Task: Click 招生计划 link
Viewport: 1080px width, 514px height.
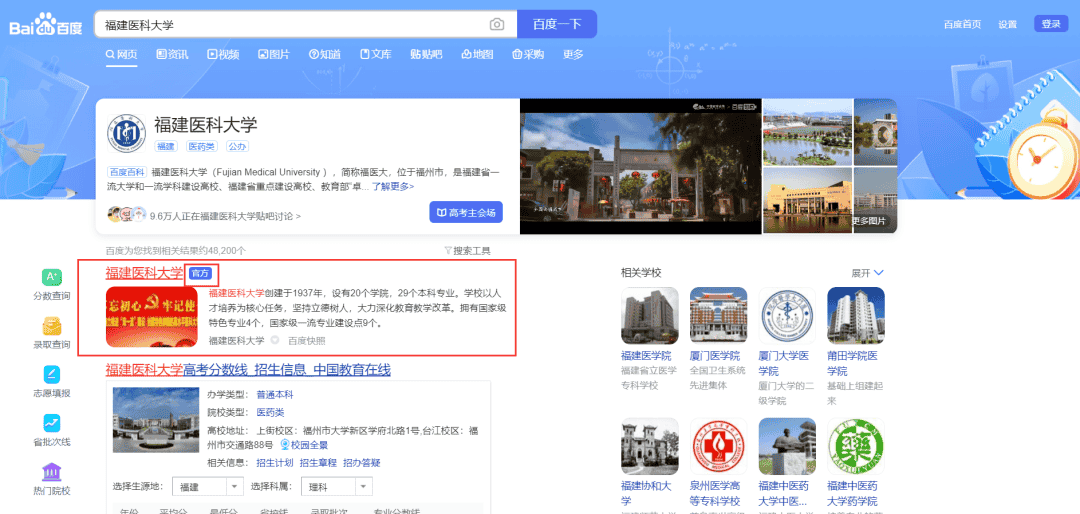Action: click(275, 462)
